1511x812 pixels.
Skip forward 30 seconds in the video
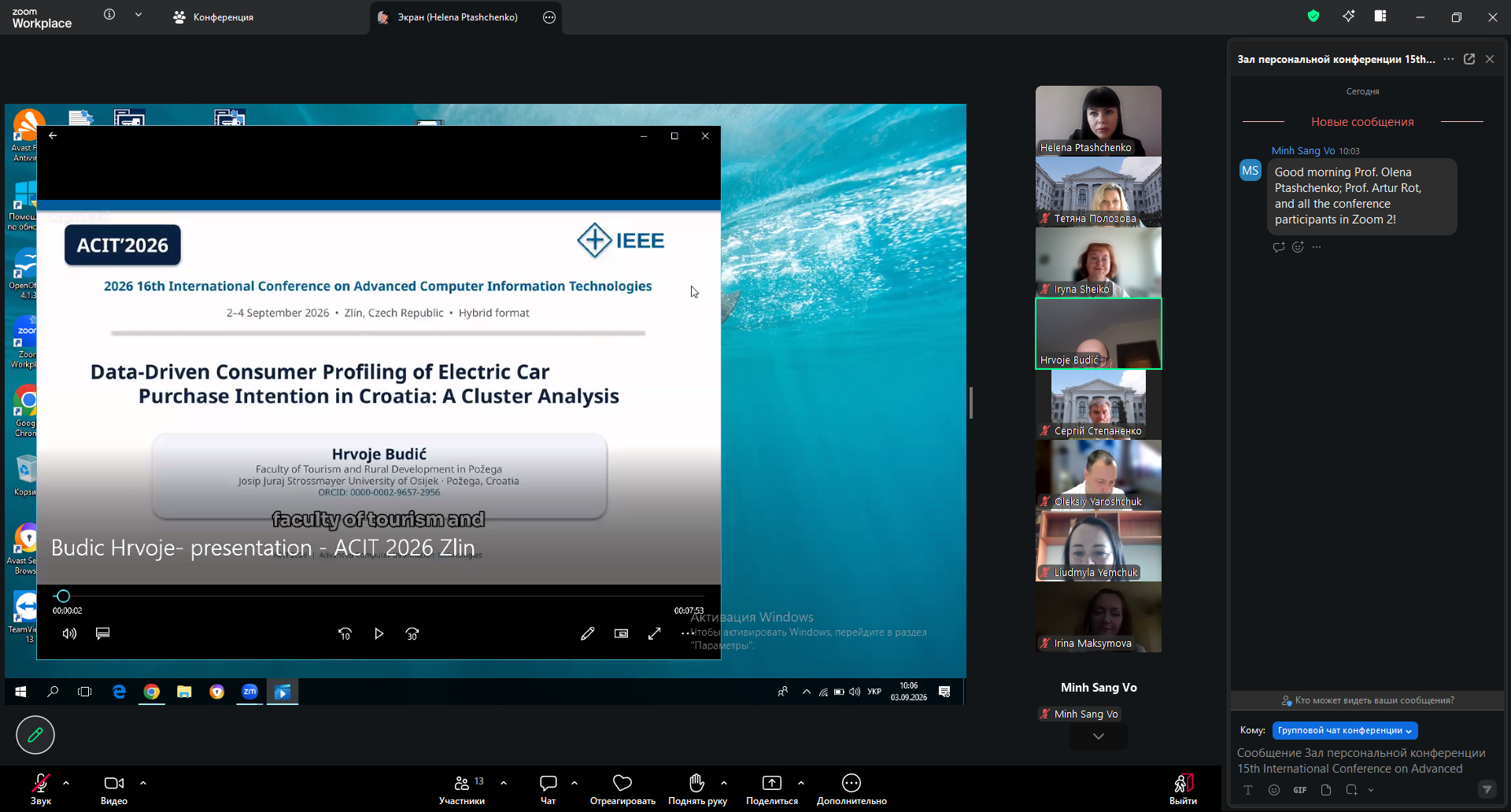click(x=412, y=633)
